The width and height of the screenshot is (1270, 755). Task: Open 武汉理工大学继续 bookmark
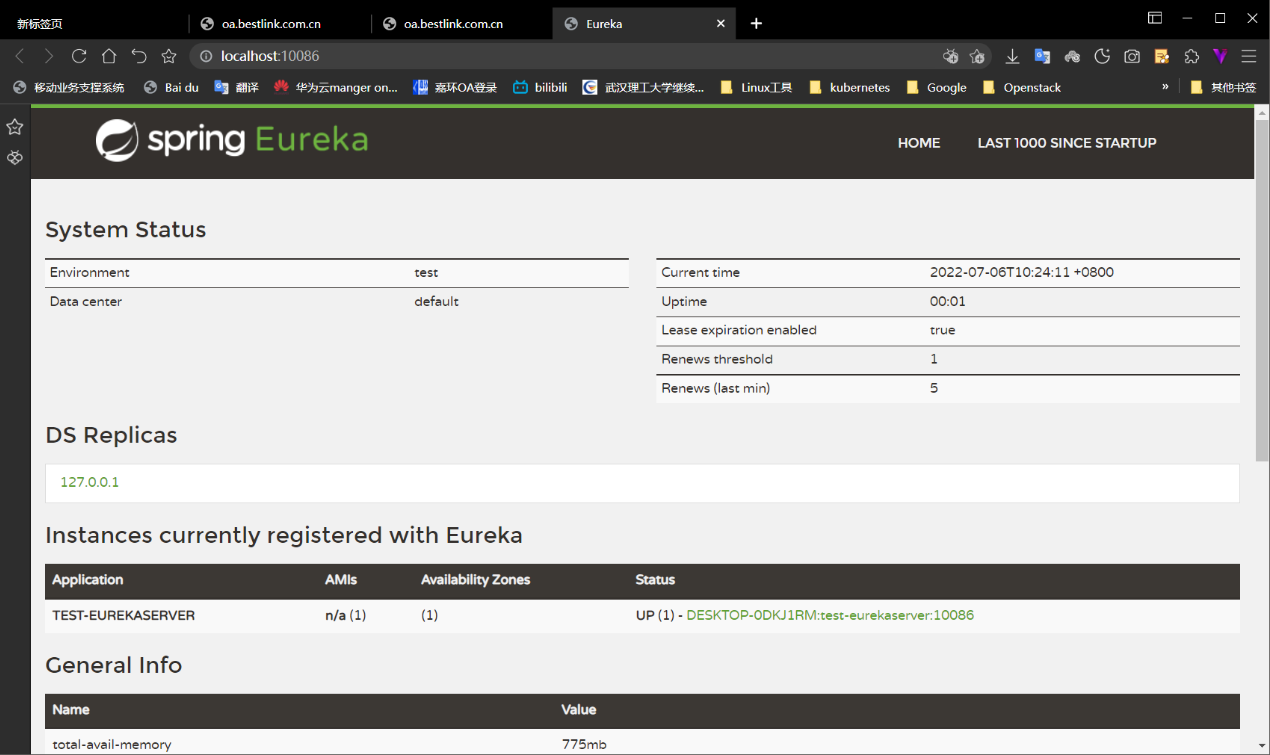(x=643, y=88)
